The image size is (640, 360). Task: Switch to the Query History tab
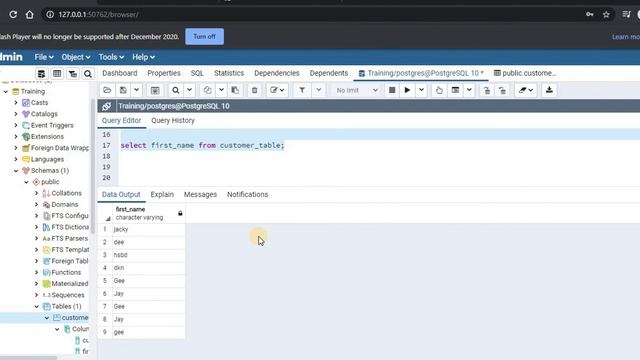[x=173, y=120]
